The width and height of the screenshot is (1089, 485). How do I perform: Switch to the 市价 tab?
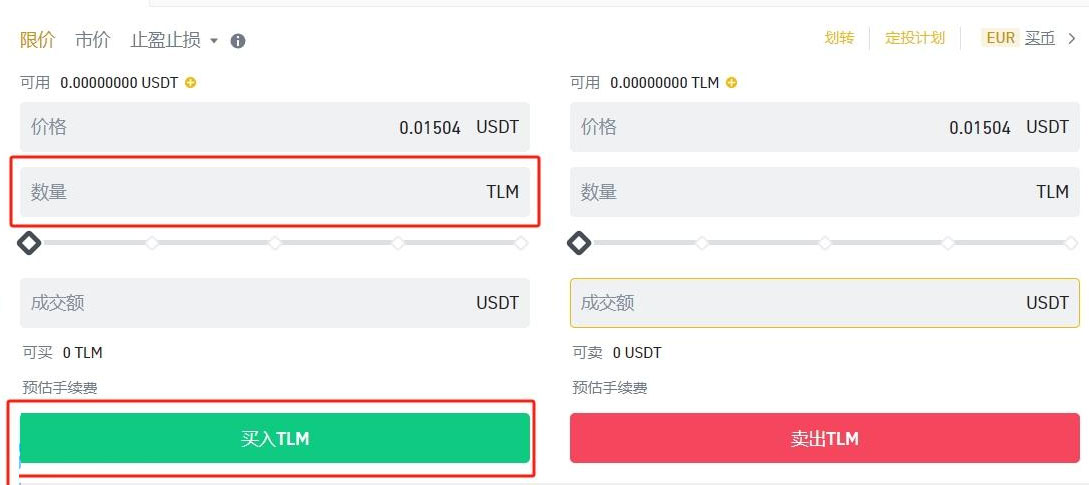coord(93,40)
